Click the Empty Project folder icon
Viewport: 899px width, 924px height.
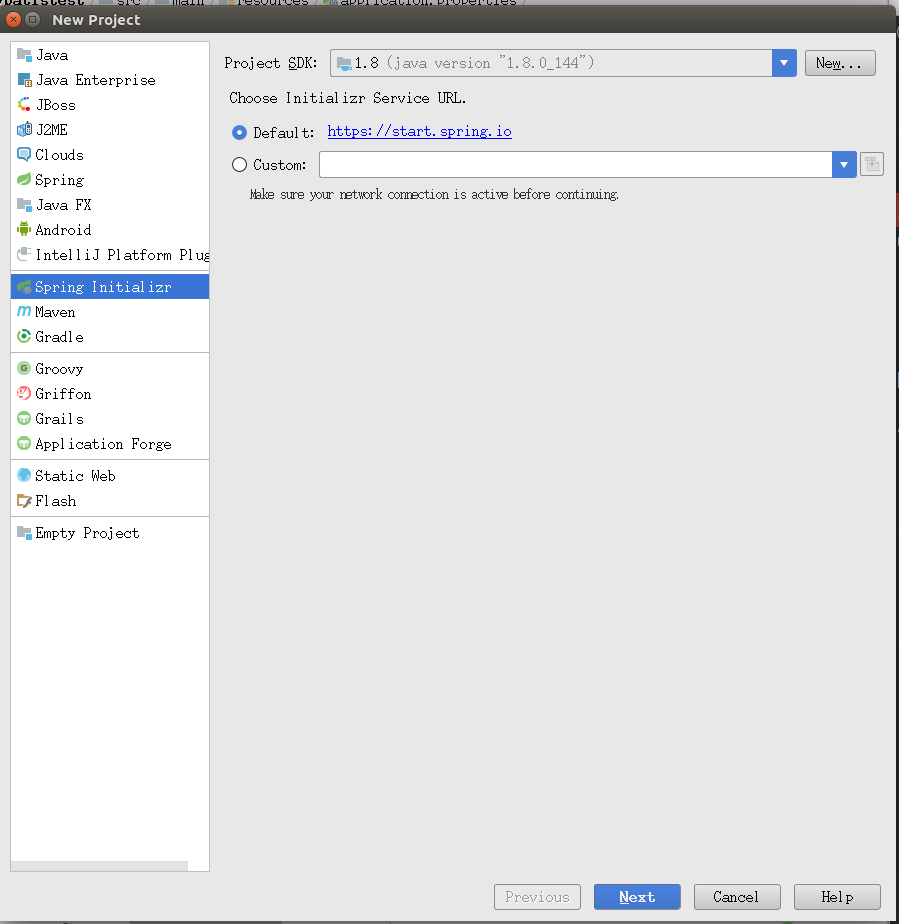point(24,532)
